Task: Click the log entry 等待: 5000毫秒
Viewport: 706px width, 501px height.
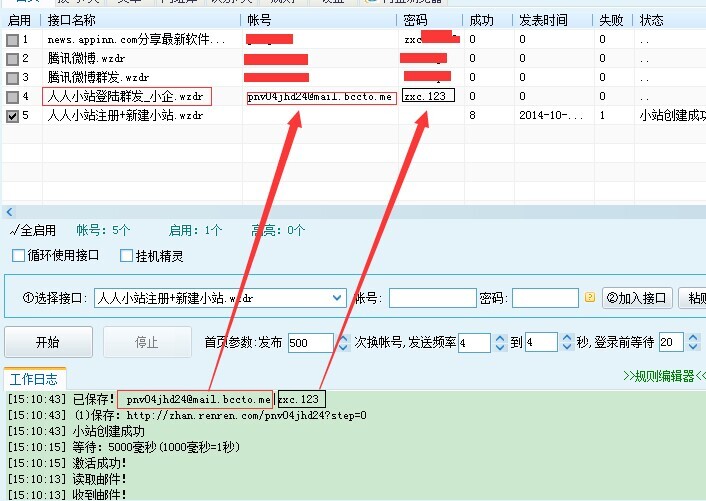Action: pyautogui.click(x=124, y=447)
